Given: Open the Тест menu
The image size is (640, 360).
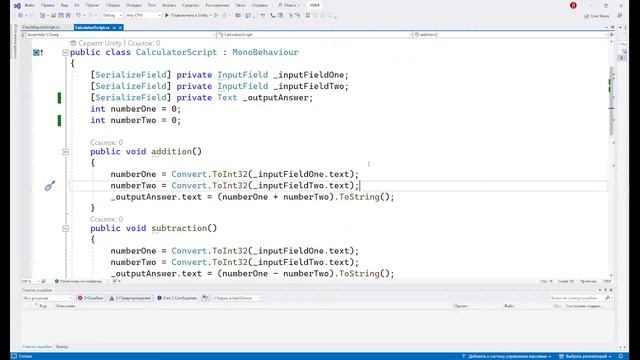Looking at the screenshot, I should coord(152,5).
